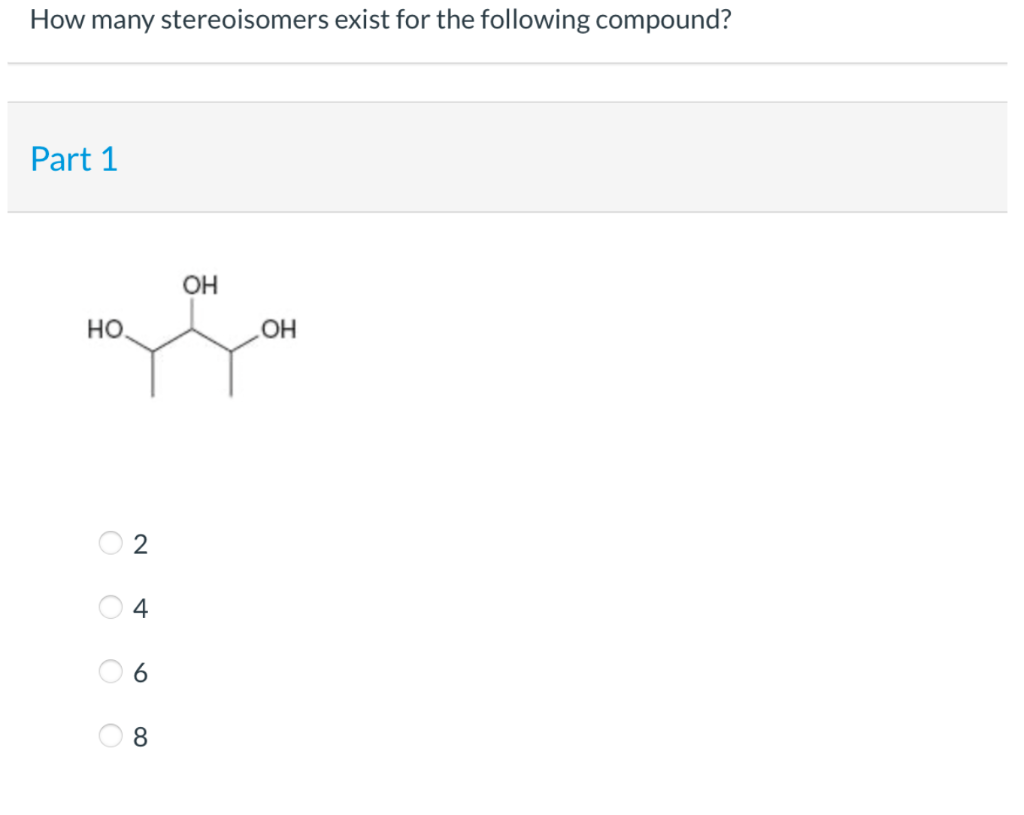Click the left methyl branch line
Viewport: 1024px width, 815px height.
[x=153, y=374]
